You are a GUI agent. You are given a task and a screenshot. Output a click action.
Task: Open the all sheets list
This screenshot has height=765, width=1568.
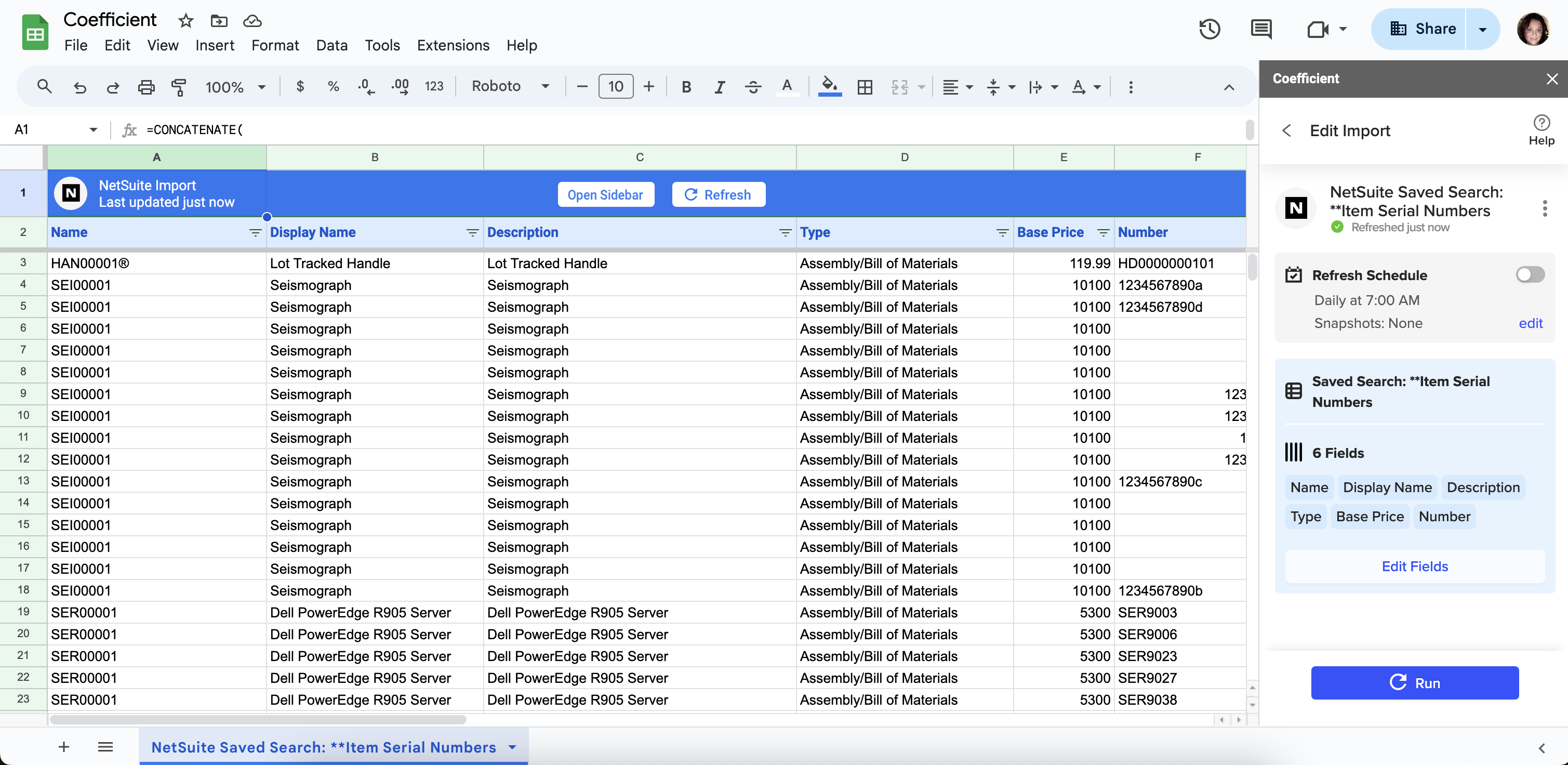(105, 747)
